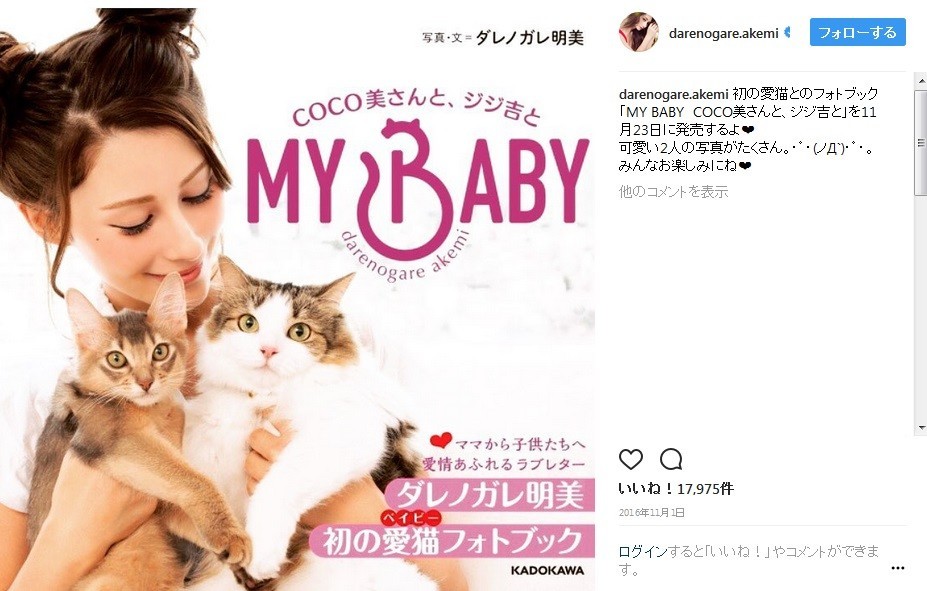Click the red heart on the cover text

(x=440, y=440)
